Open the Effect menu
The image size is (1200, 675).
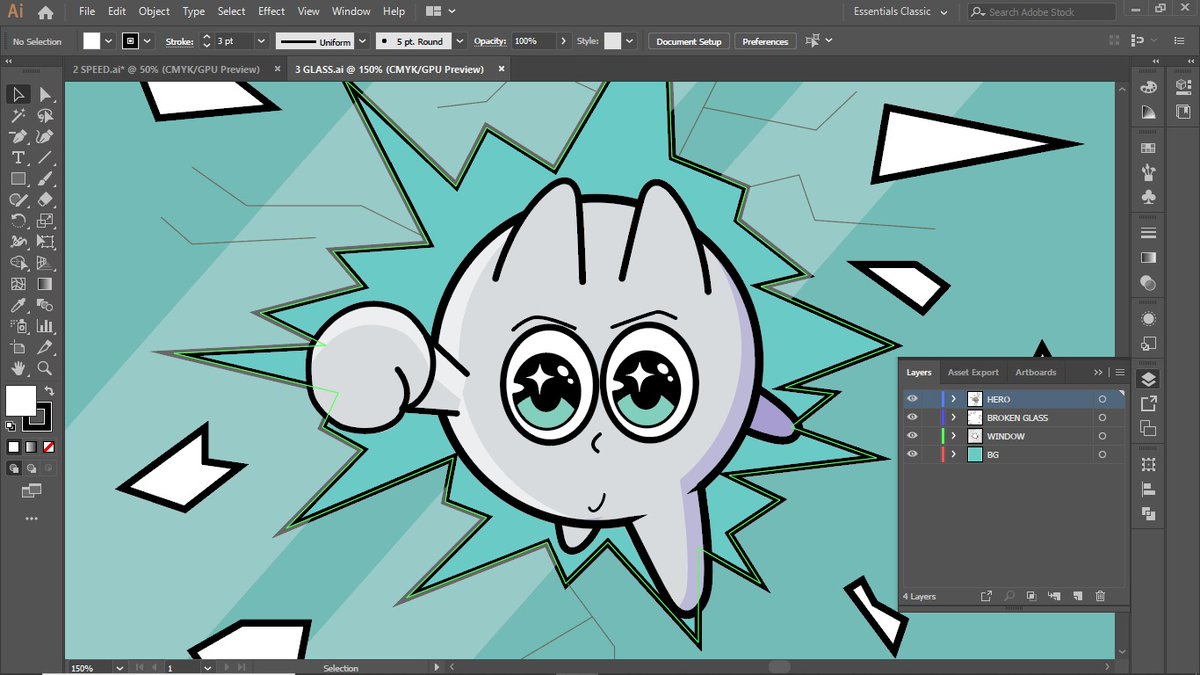[x=271, y=12]
